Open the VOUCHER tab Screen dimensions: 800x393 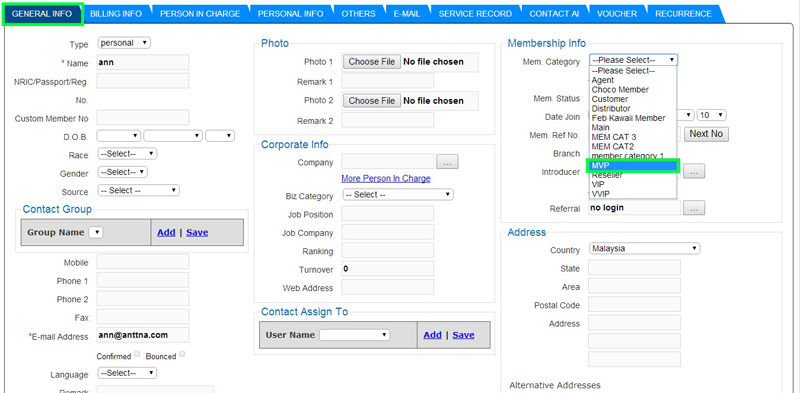pyautogui.click(x=617, y=14)
